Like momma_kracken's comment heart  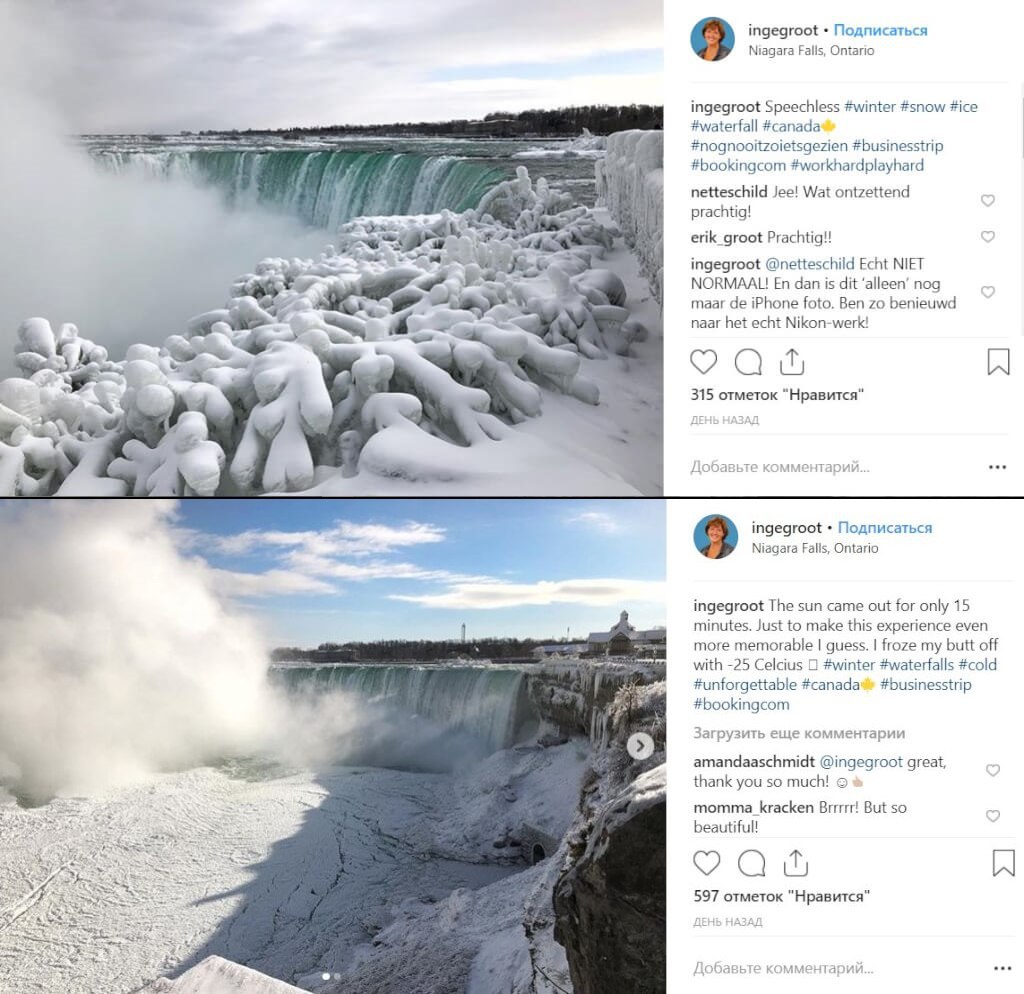[x=993, y=816]
